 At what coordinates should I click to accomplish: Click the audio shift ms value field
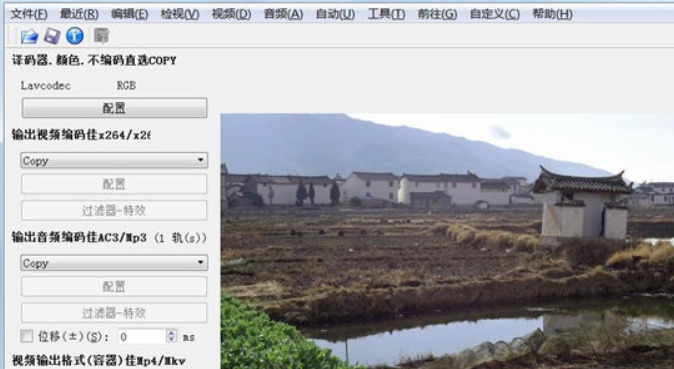(143, 336)
